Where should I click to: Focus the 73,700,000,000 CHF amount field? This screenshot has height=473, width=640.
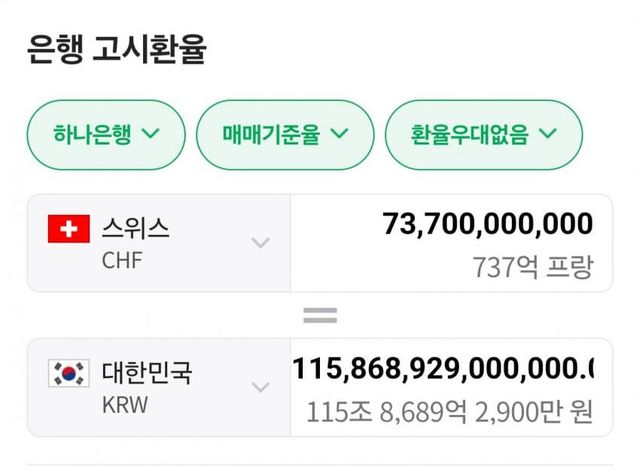click(487, 224)
